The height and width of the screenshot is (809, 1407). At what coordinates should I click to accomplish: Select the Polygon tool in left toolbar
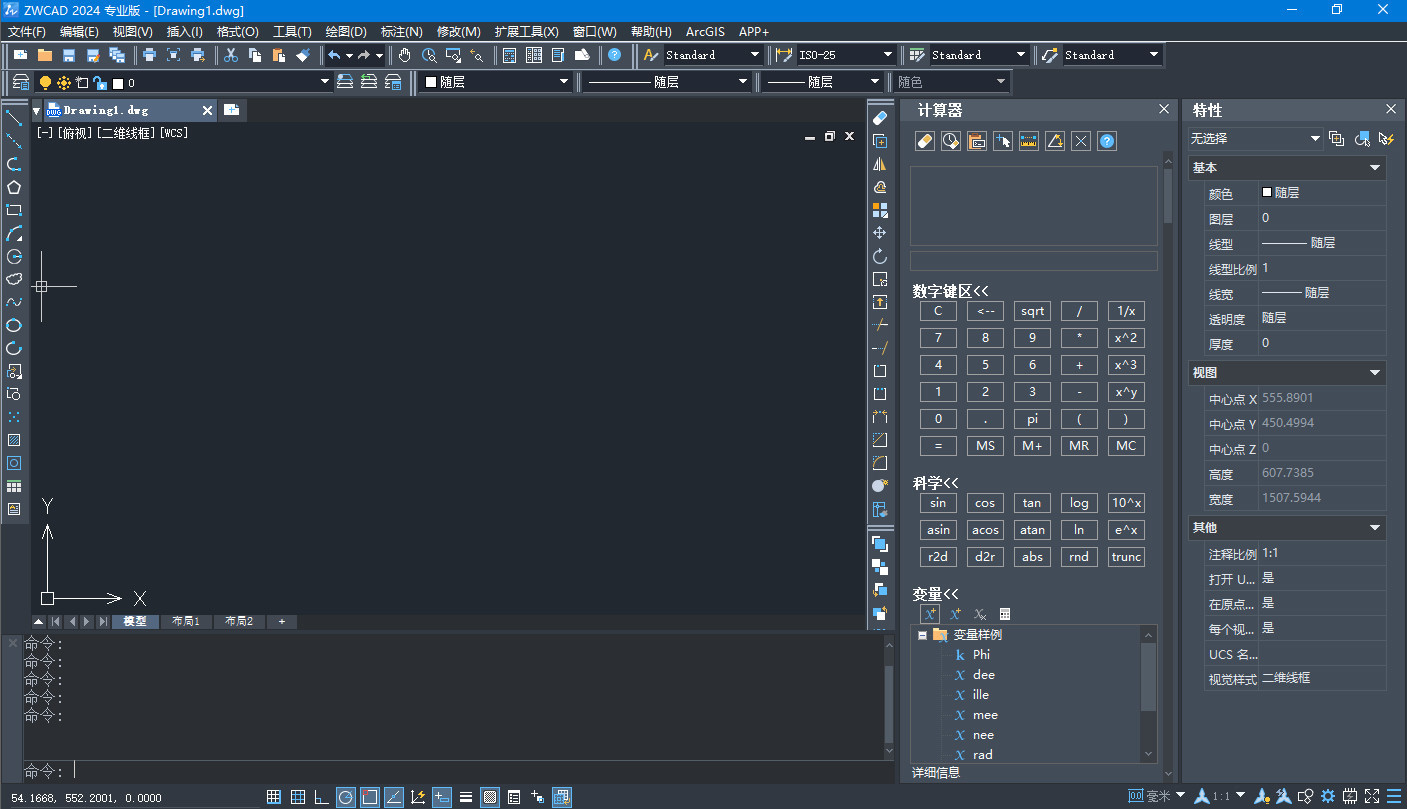point(14,187)
